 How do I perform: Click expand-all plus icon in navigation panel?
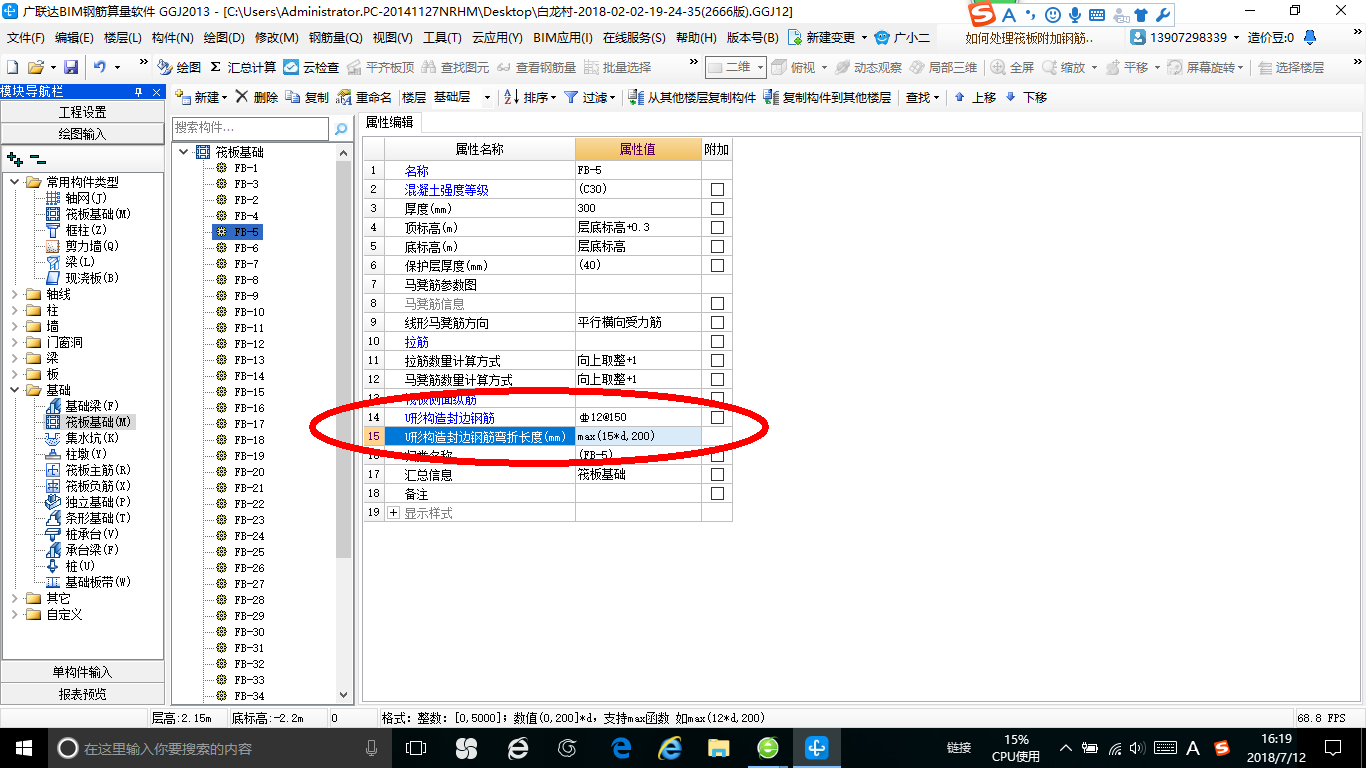(14, 159)
